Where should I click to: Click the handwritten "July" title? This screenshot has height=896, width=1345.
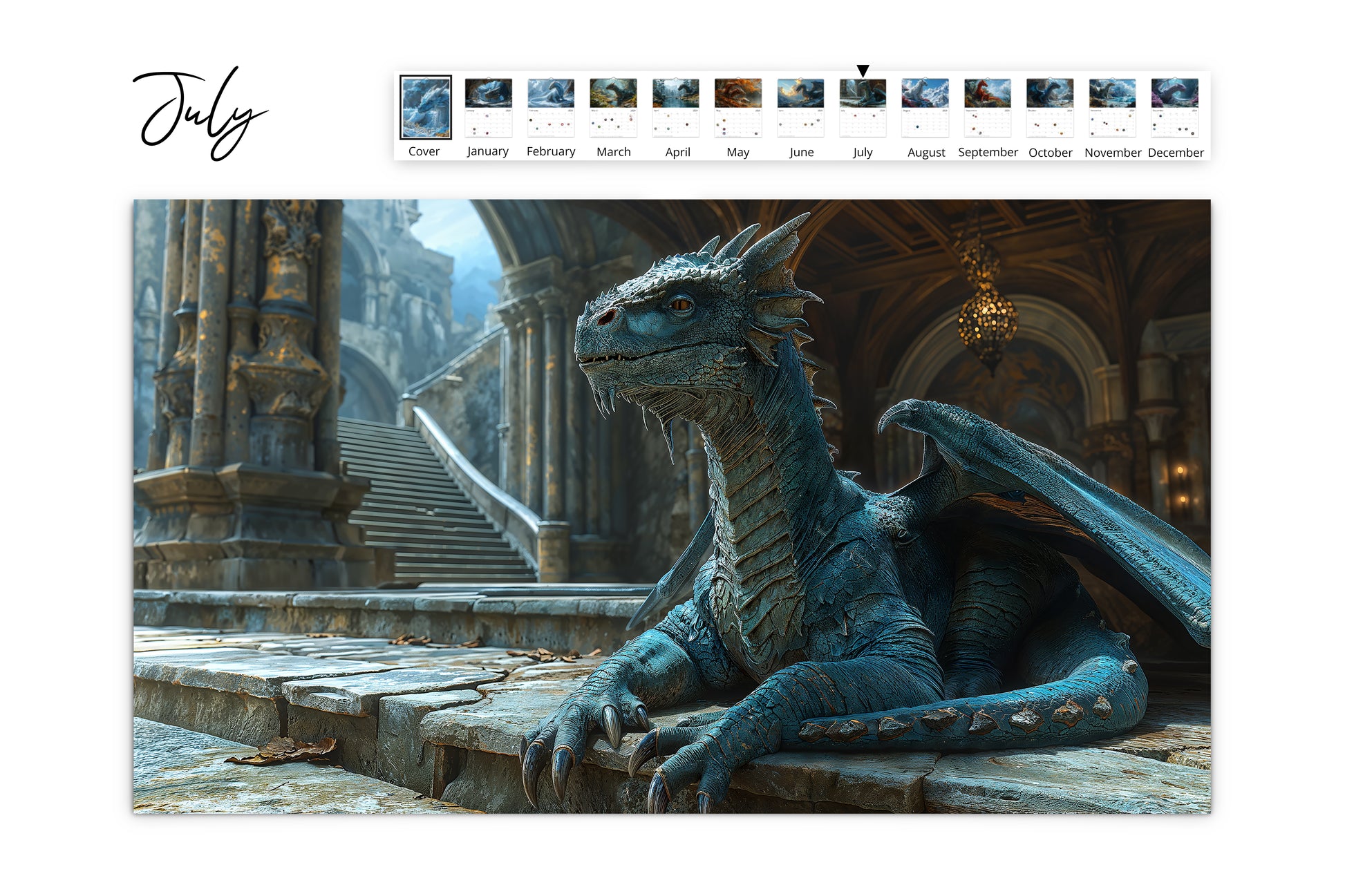coord(200,114)
